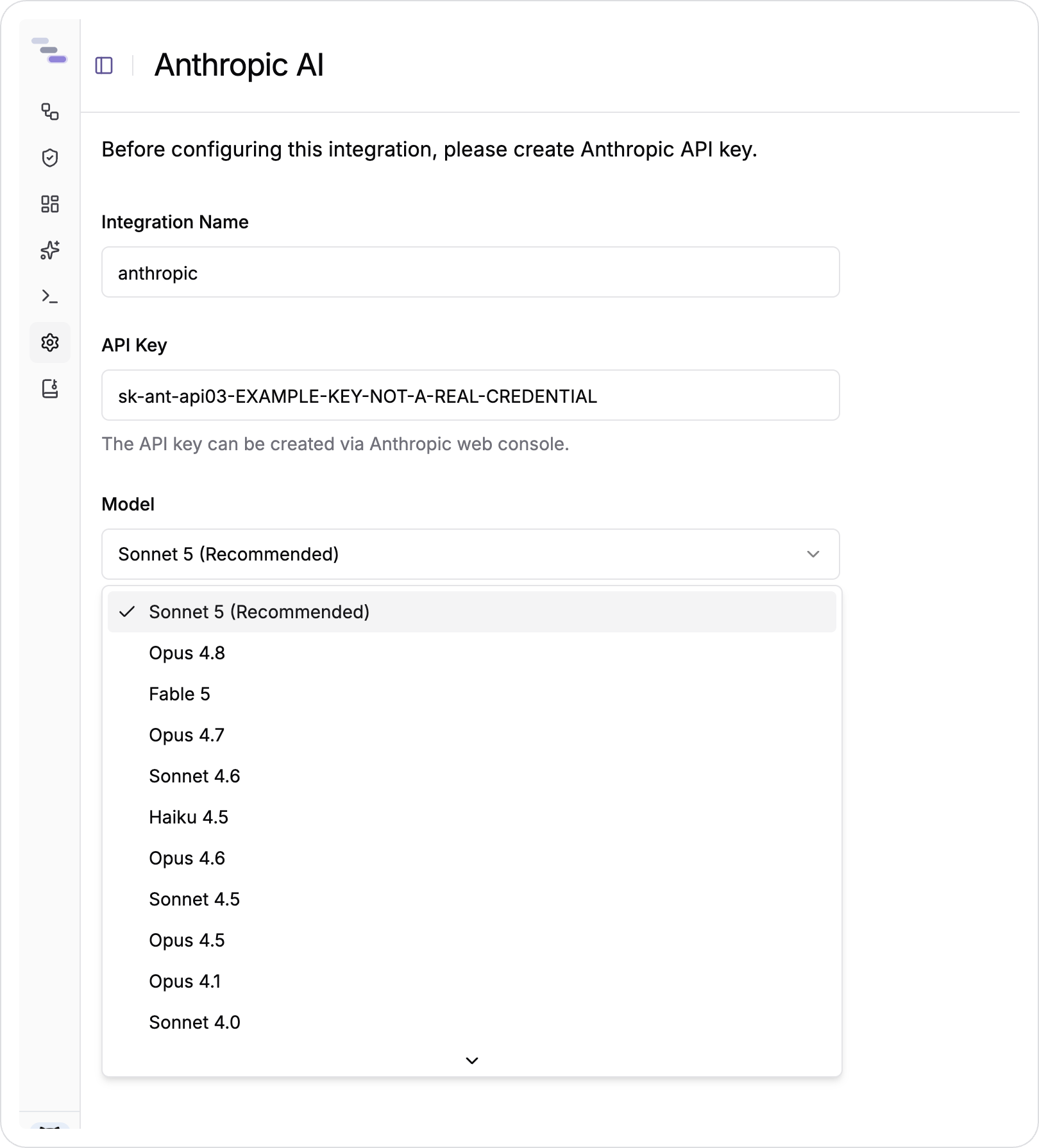This screenshot has width=1039, height=1148.
Task: Open the workflows icon in sidebar
Action: (x=50, y=112)
